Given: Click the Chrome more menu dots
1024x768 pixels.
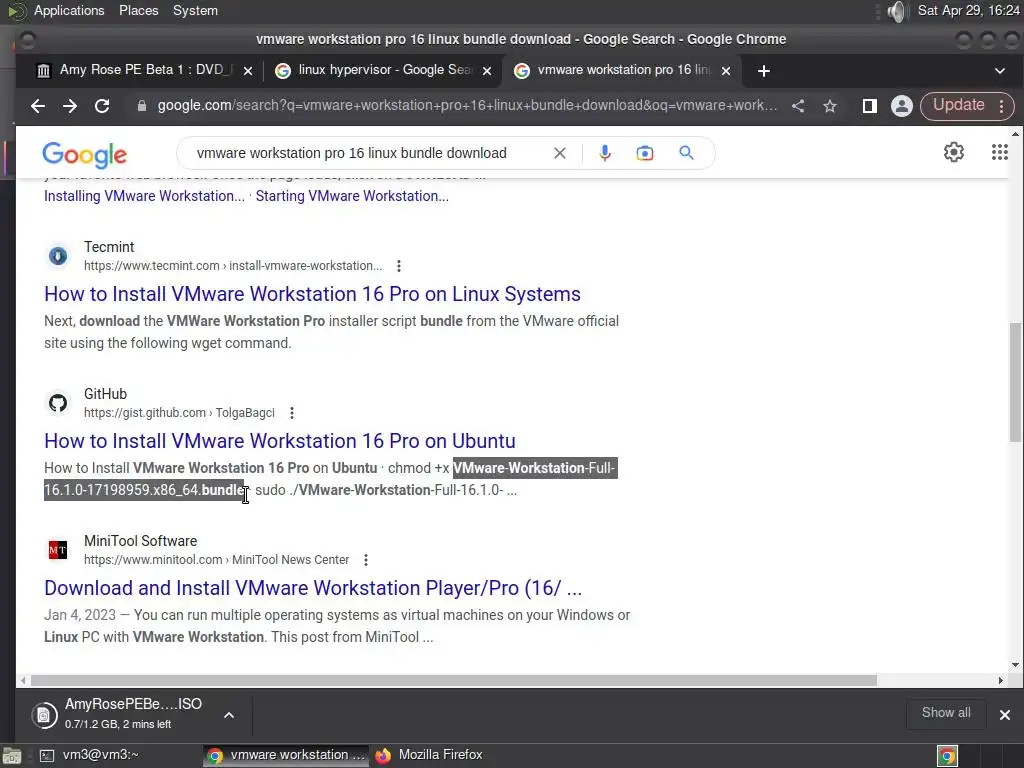Looking at the screenshot, I should click(x=1002, y=106).
